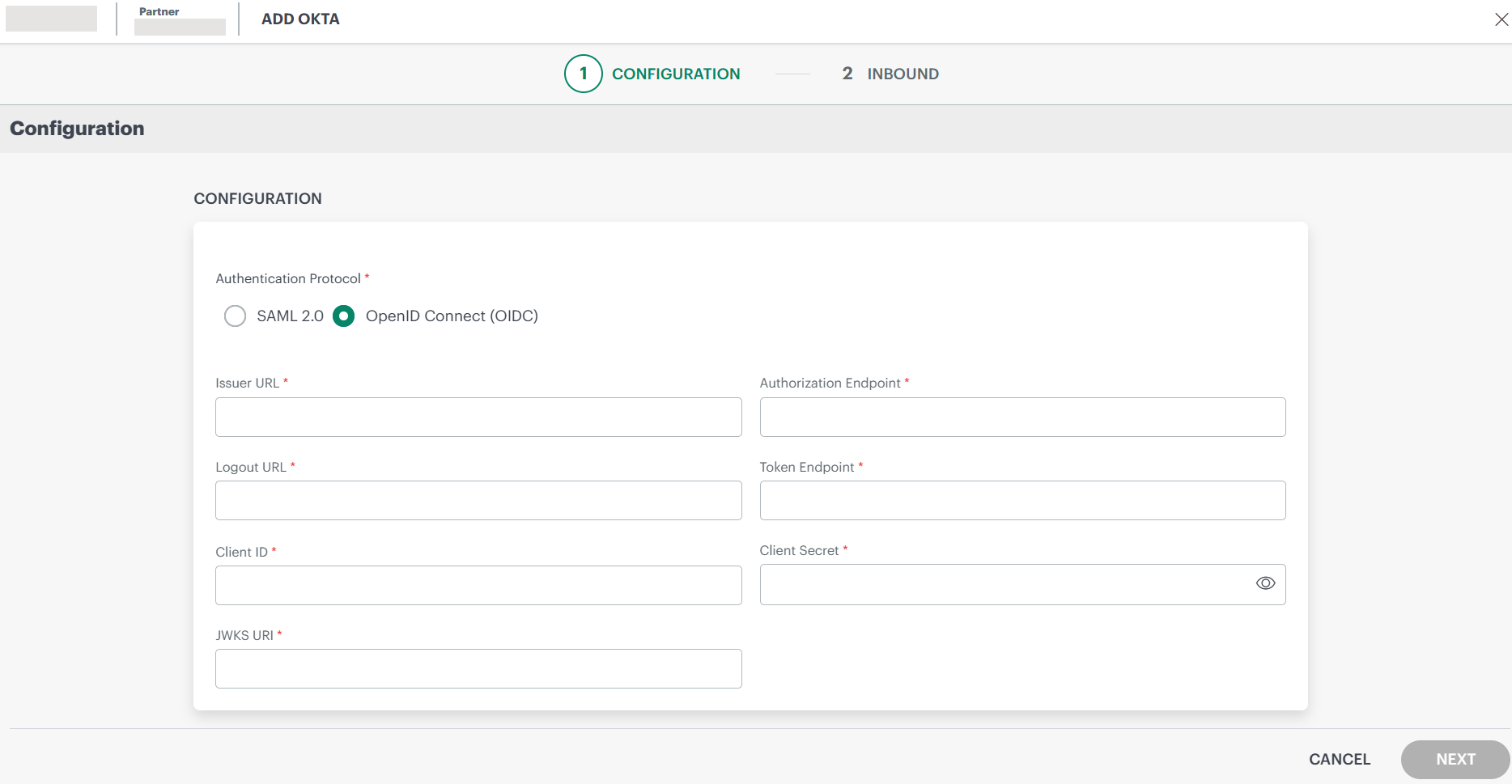Click the ADD OKTA title text
Viewport: 1512px width, 784px height.
[299, 19]
